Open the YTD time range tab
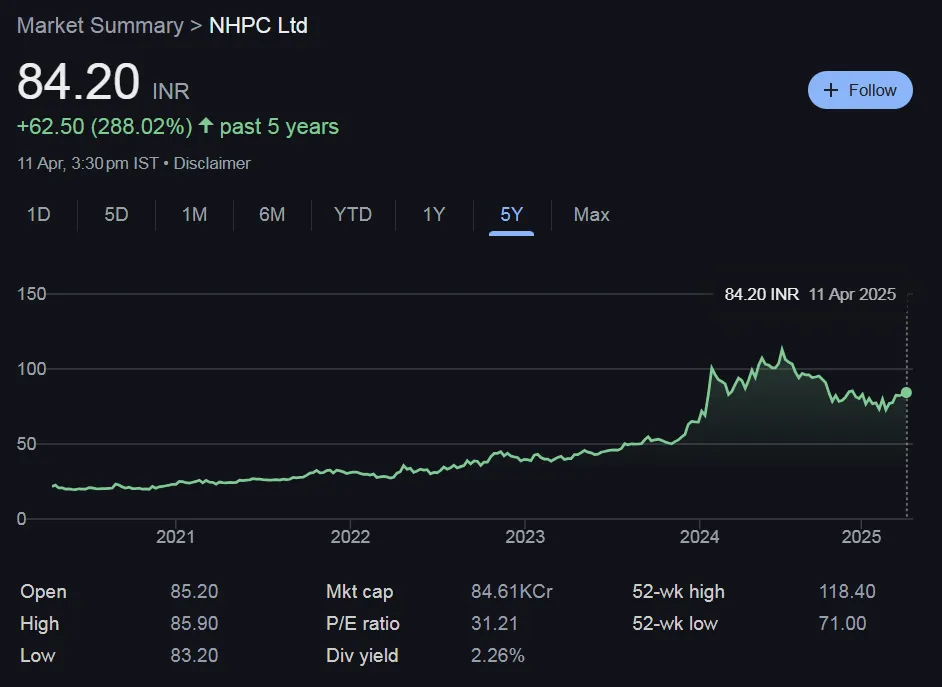Viewport: 942px width, 687px height. coord(353,214)
